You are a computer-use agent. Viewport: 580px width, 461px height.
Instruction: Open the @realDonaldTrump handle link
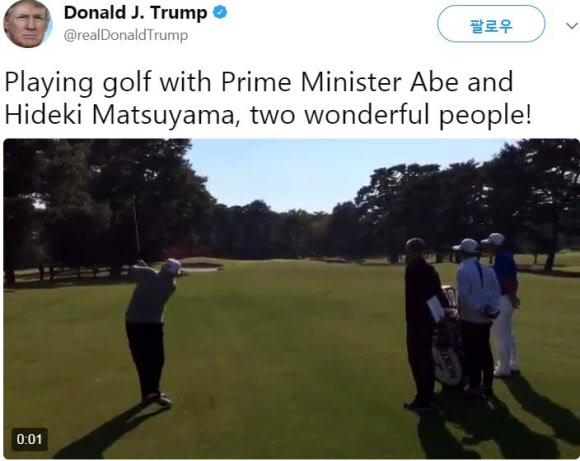126,36
